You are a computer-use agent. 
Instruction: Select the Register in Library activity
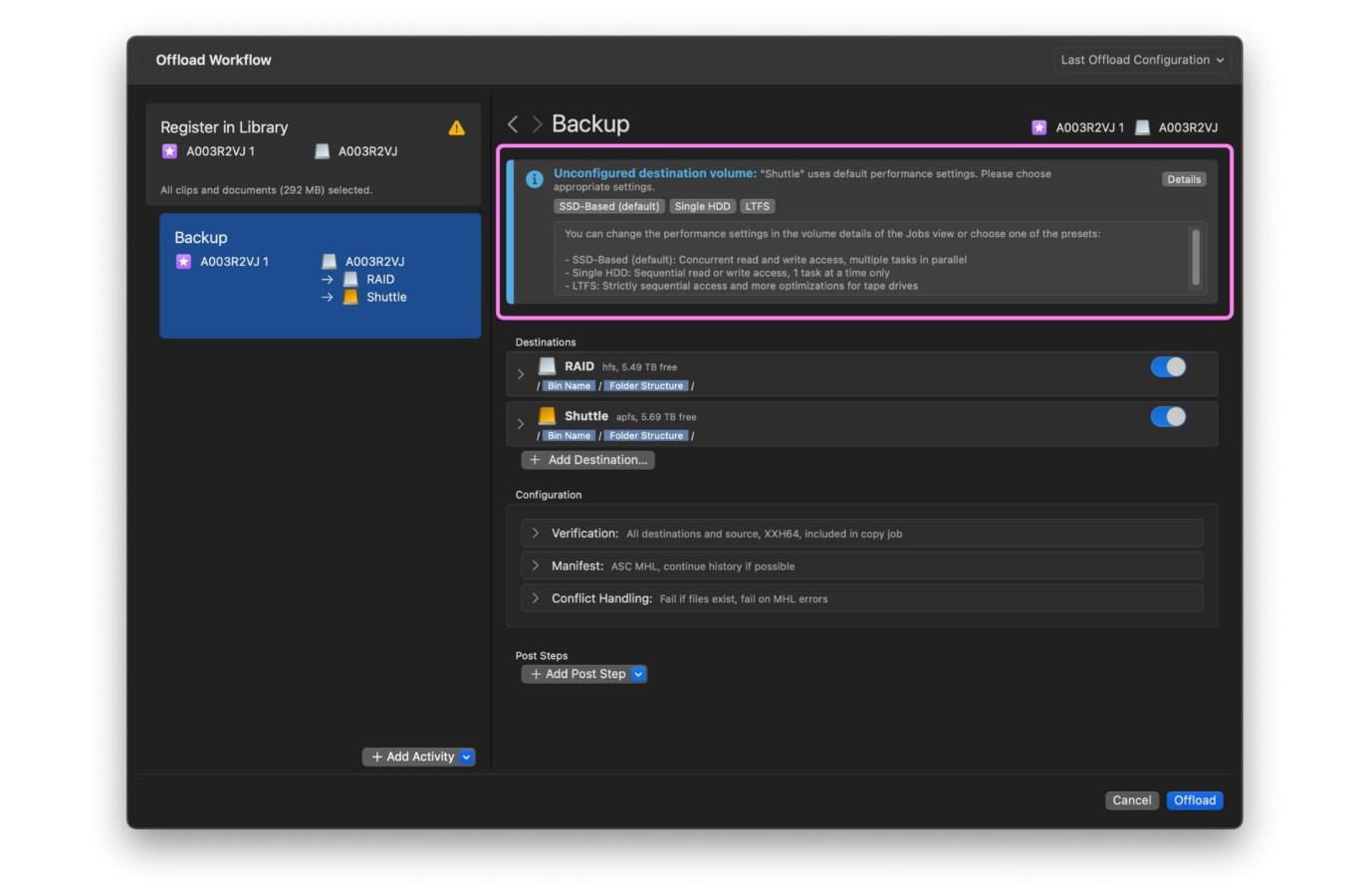click(x=313, y=154)
